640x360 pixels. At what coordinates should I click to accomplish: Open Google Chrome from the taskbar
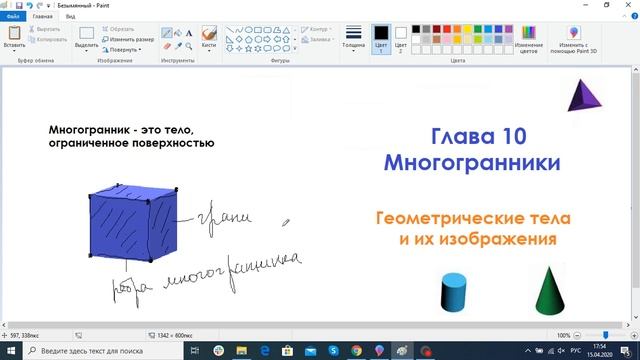[x=356, y=351]
